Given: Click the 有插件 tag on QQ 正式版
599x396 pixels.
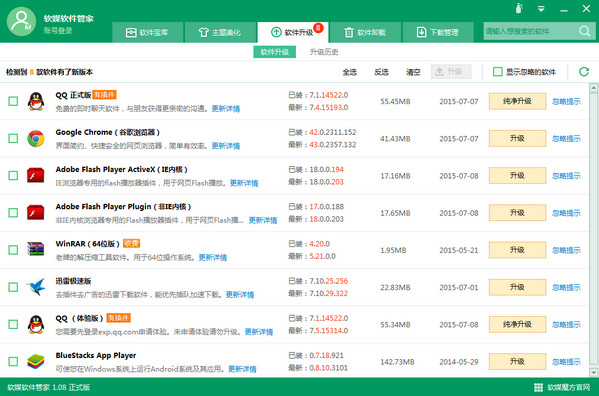Looking at the screenshot, I should [x=104, y=94].
